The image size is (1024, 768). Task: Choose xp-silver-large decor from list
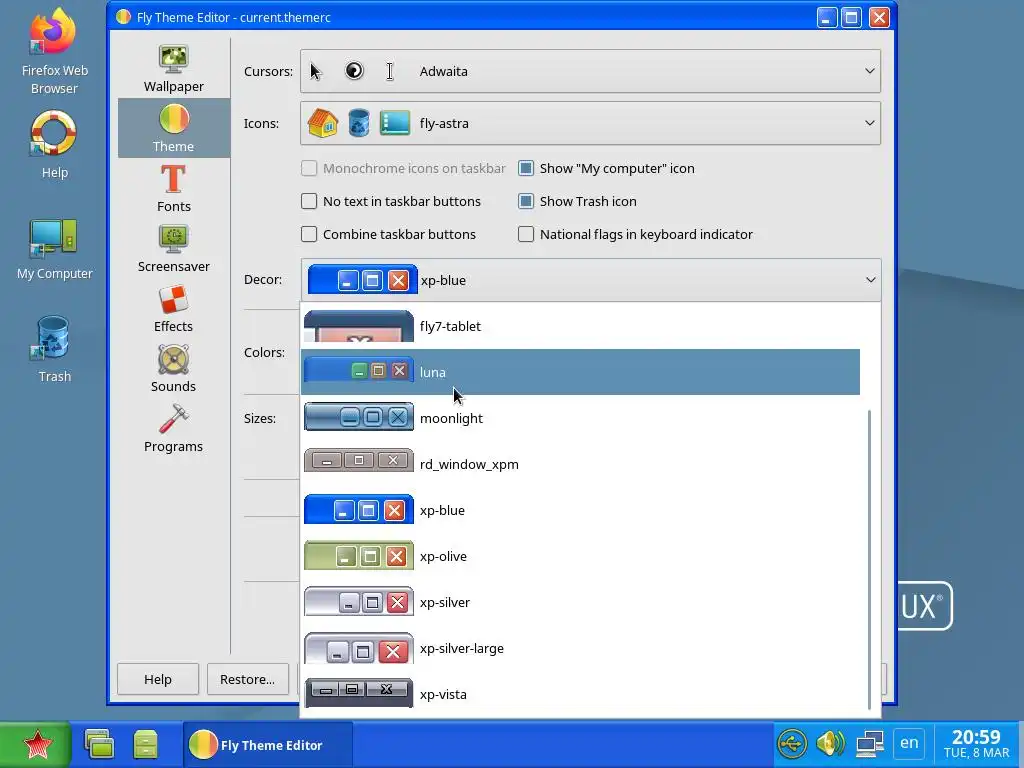coord(580,648)
